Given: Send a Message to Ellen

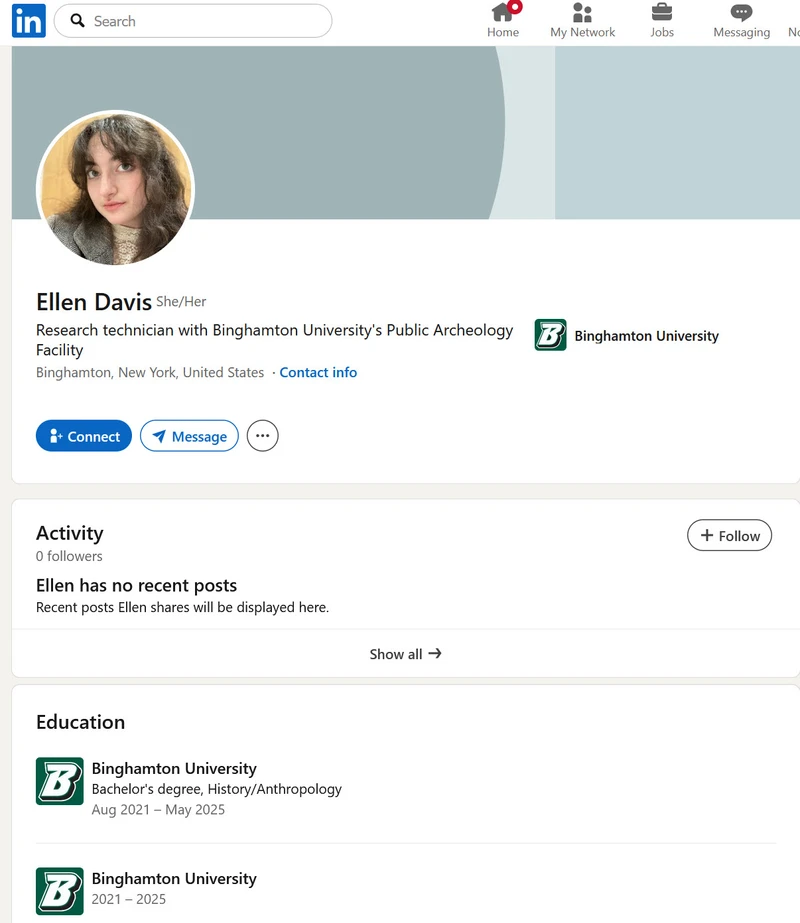Looking at the screenshot, I should 189,436.
